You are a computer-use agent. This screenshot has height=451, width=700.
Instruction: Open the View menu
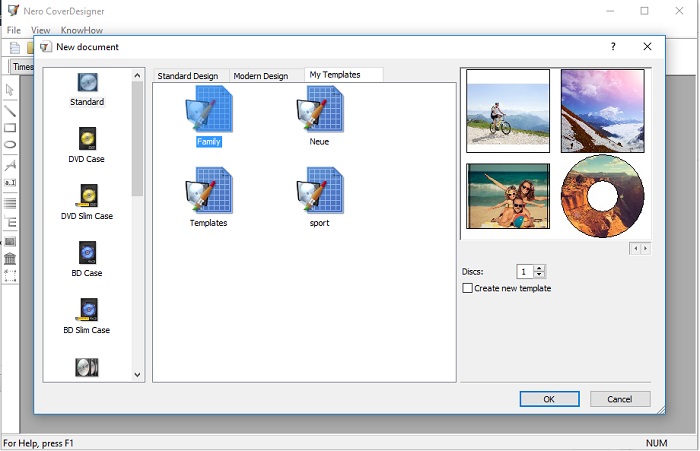40,30
